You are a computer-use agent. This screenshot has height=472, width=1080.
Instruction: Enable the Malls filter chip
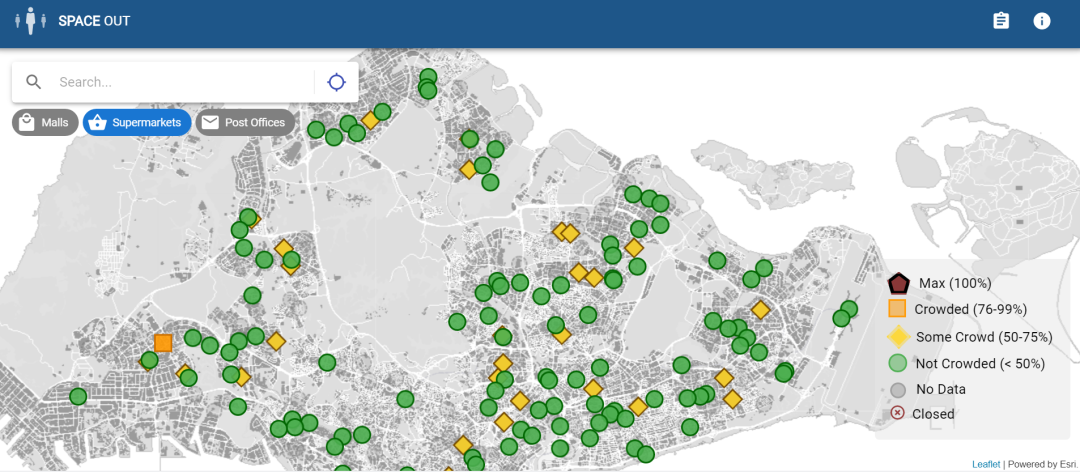tap(45, 122)
